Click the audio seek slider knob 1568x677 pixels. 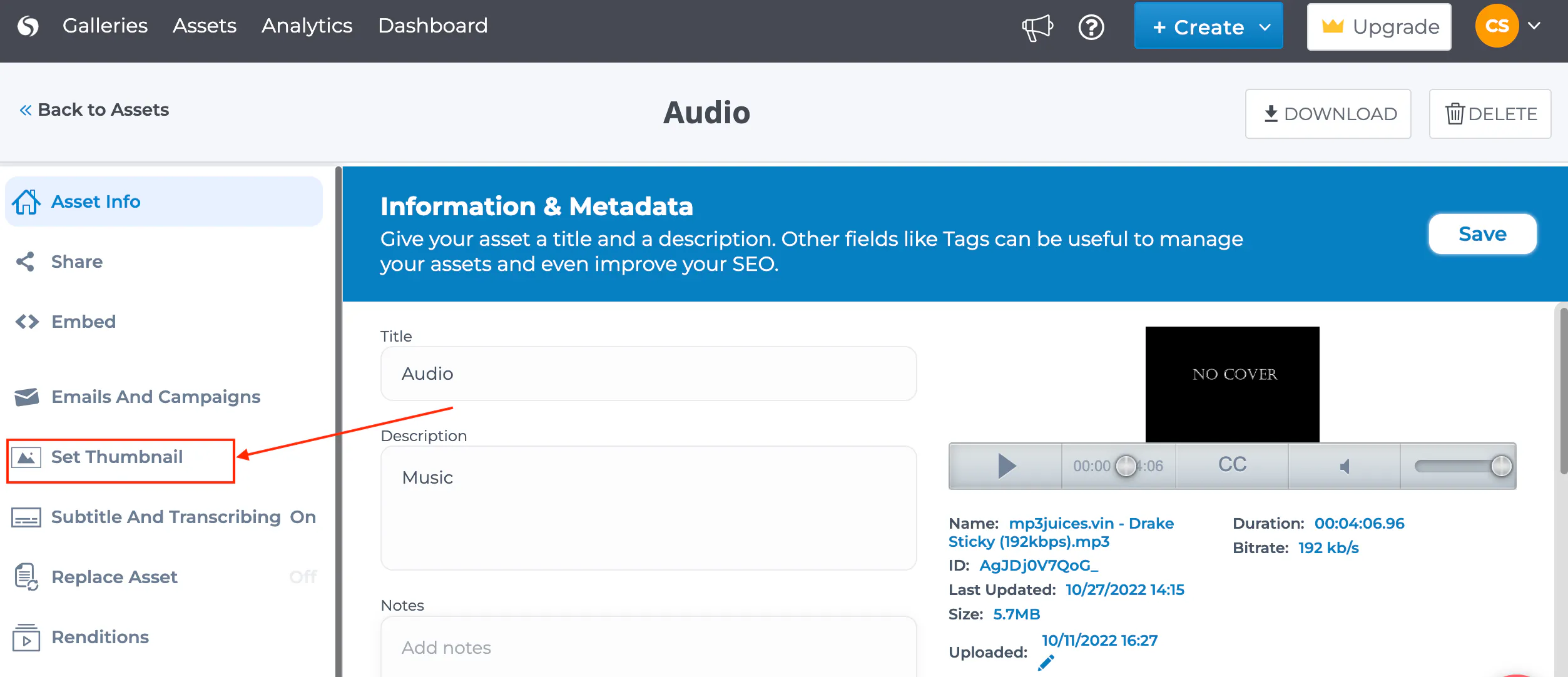(x=1126, y=466)
